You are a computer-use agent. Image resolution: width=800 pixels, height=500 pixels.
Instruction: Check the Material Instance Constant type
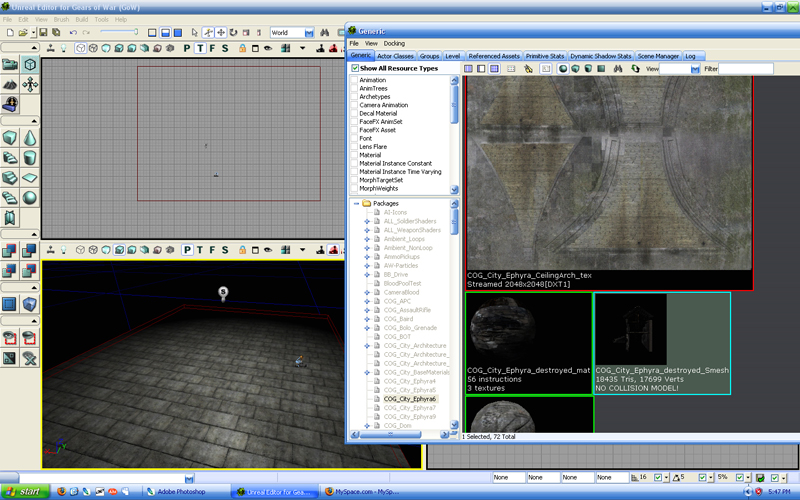(354, 163)
